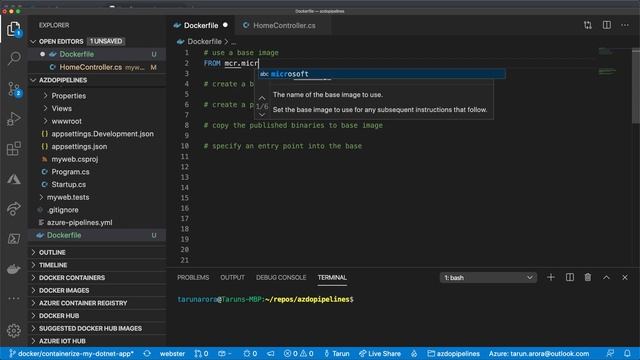Maximize the panel with up chevron
Screen dimensions: 640x360
[x=607, y=278]
